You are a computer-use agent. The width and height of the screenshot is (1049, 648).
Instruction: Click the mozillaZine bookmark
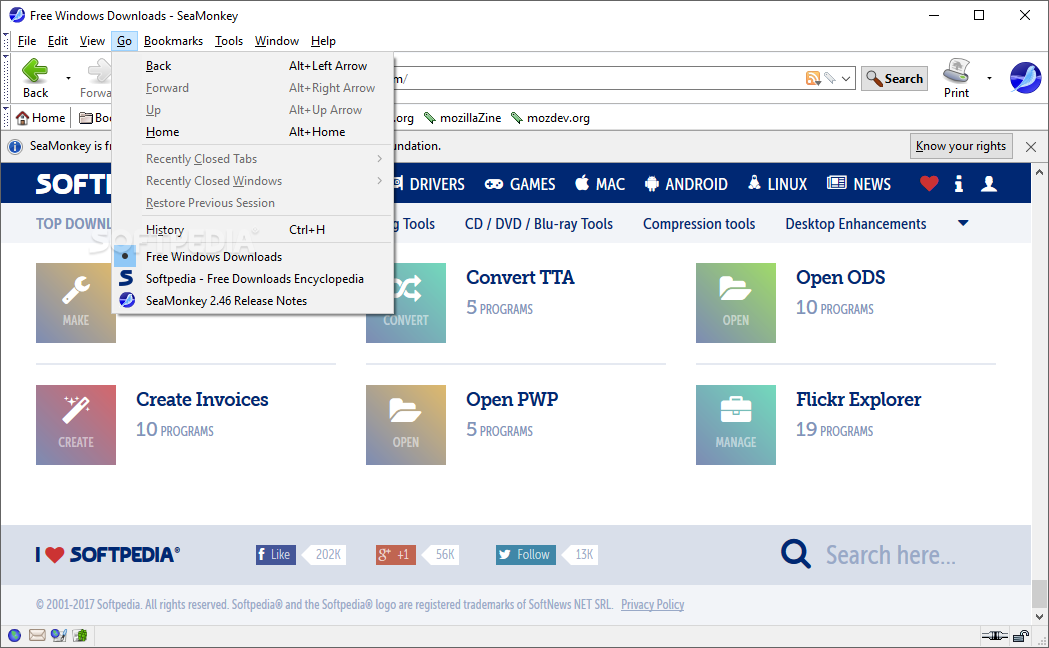click(462, 118)
